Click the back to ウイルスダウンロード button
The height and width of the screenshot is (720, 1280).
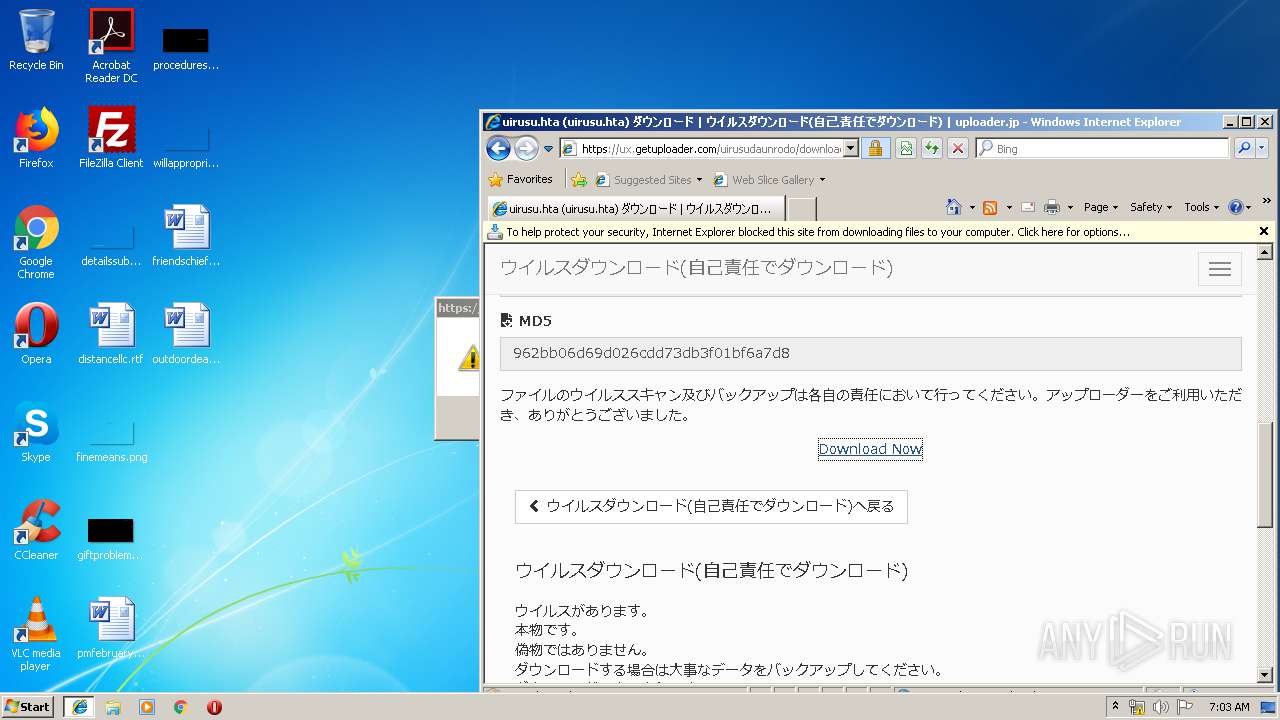(x=711, y=506)
